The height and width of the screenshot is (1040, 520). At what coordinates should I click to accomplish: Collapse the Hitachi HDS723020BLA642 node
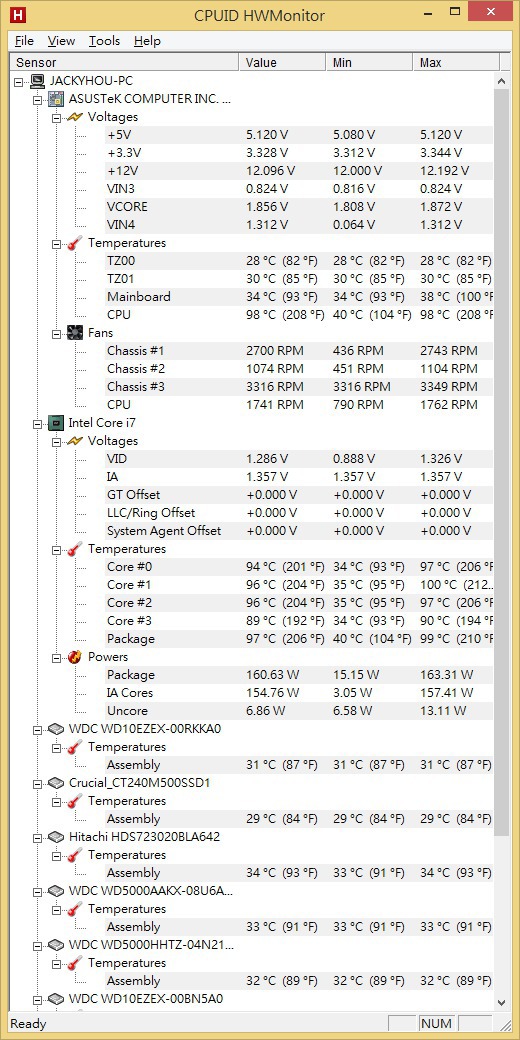coord(38,838)
